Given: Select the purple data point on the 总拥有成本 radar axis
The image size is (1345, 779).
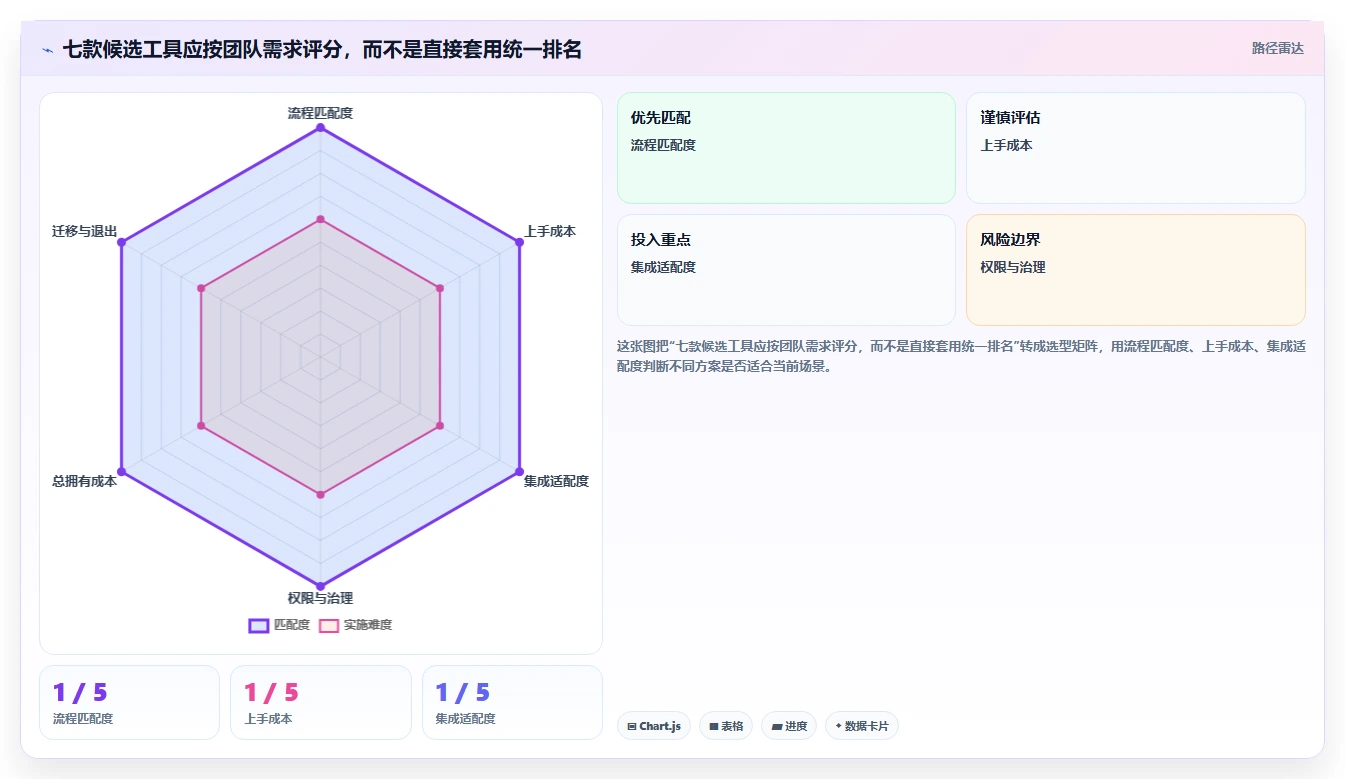Looking at the screenshot, I should point(121,471).
